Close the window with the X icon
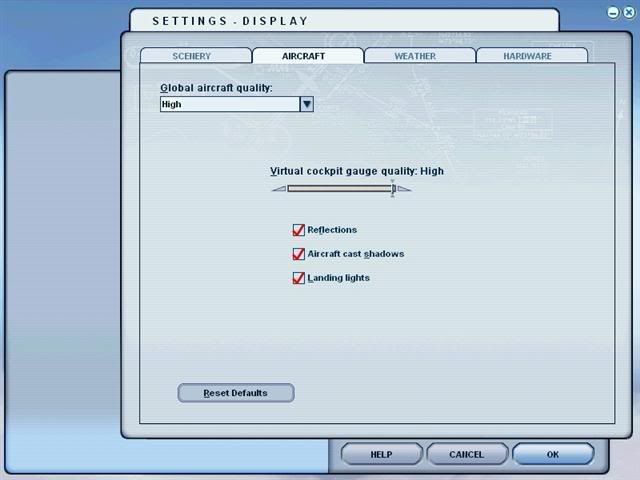This screenshot has height=480, width=640. [629, 11]
